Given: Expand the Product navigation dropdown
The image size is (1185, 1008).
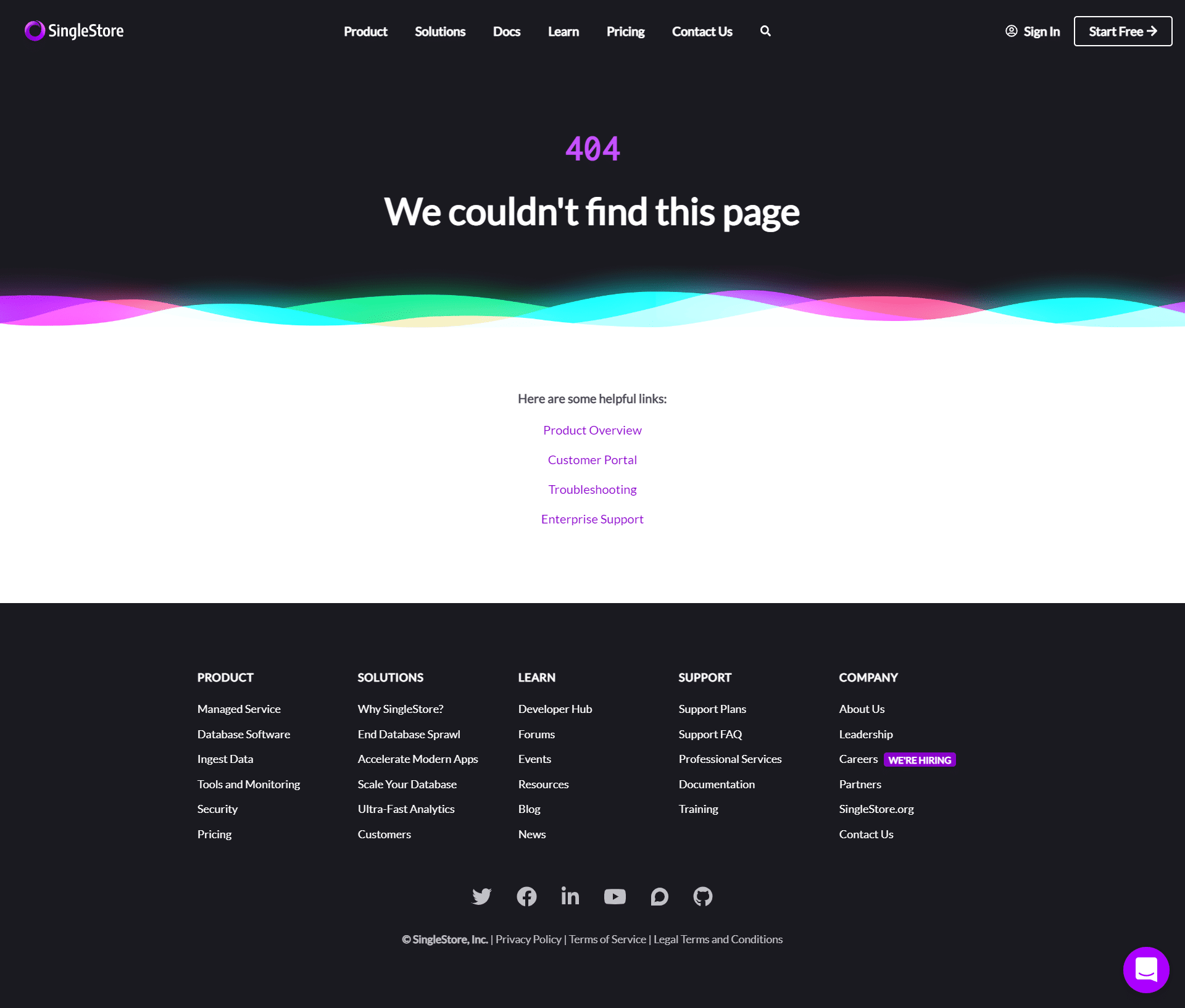Looking at the screenshot, I should tap(365, 31).
